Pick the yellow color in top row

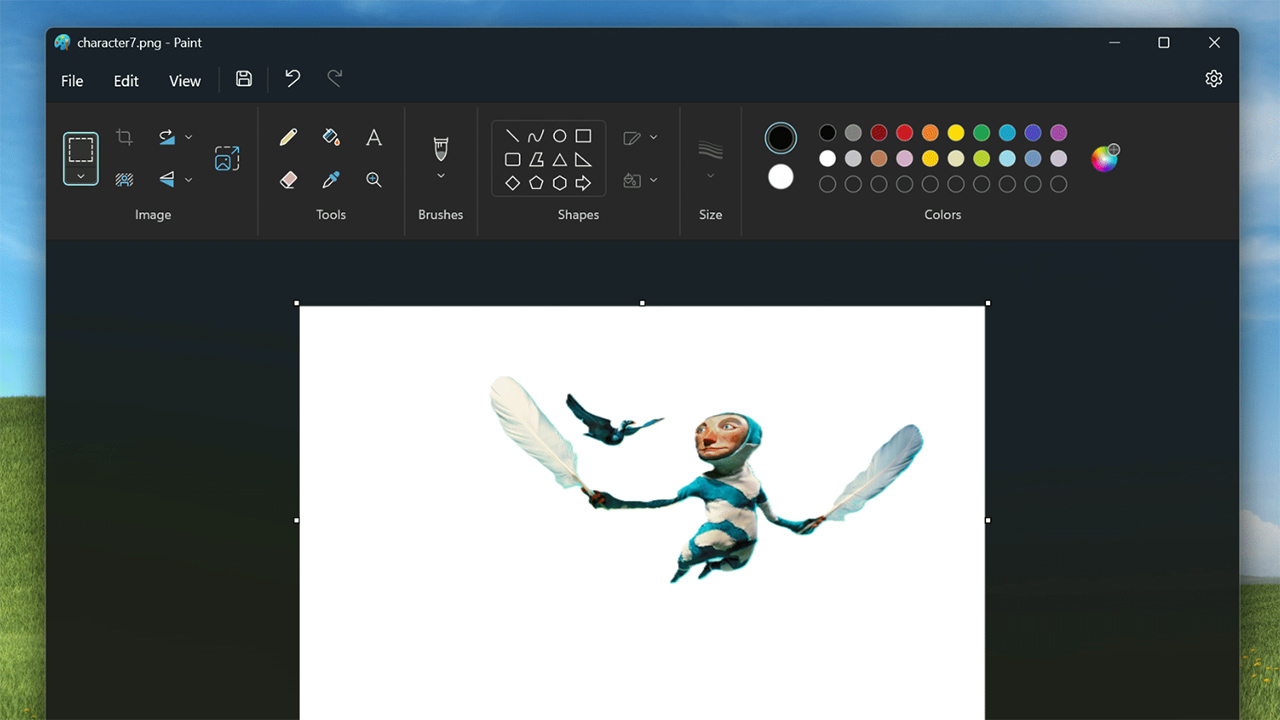pos(956,133)
